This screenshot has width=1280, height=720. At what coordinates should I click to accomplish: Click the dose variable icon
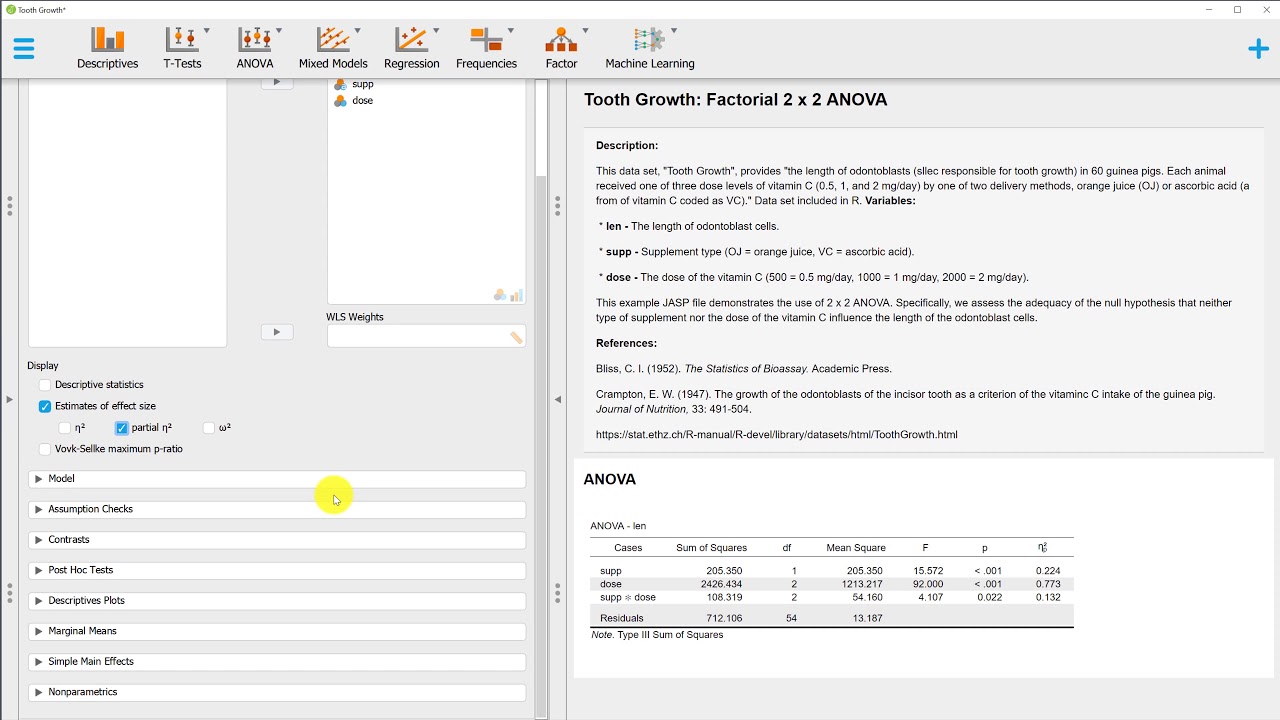340,101
